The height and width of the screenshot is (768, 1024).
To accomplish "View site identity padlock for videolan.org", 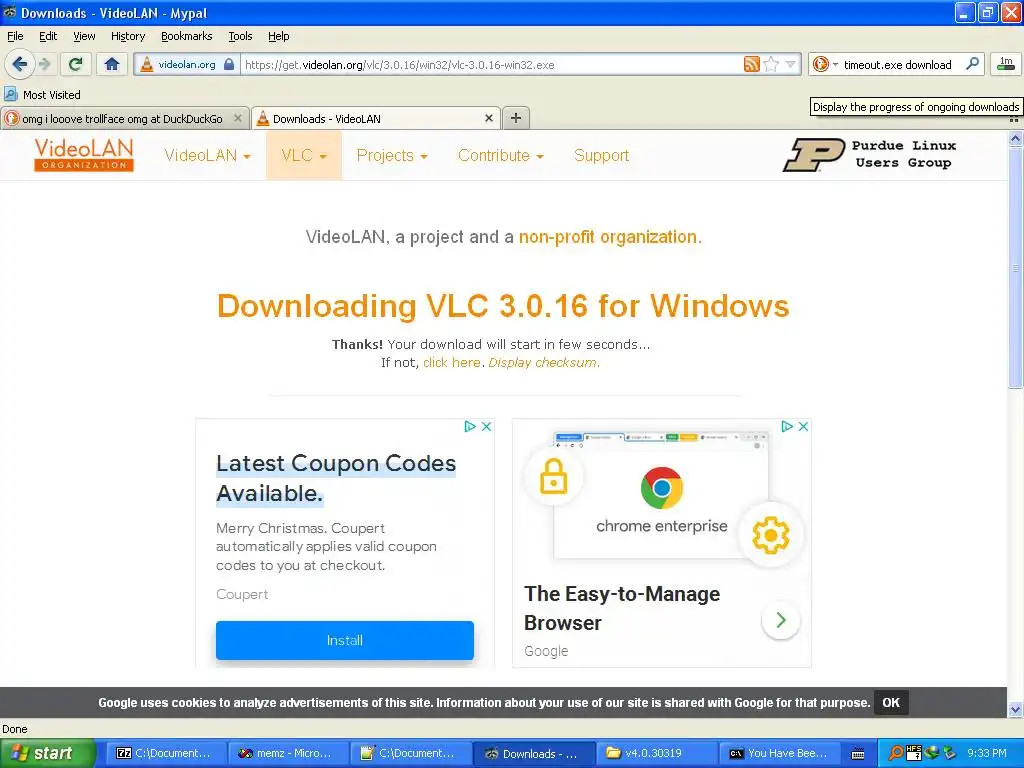I will coord(229,64).
